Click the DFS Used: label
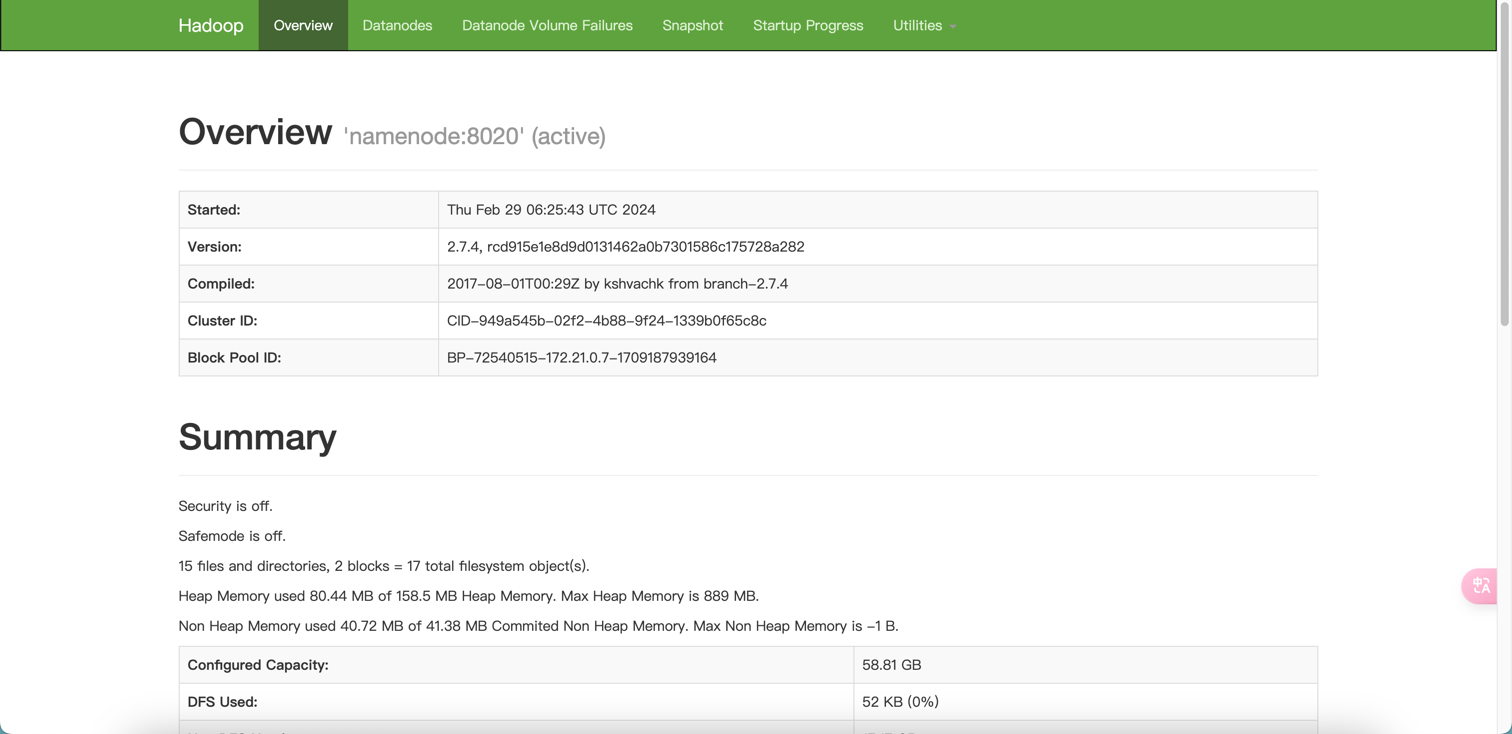The height and width of the screenshot is (734, 1512). (x=222, y=702)
